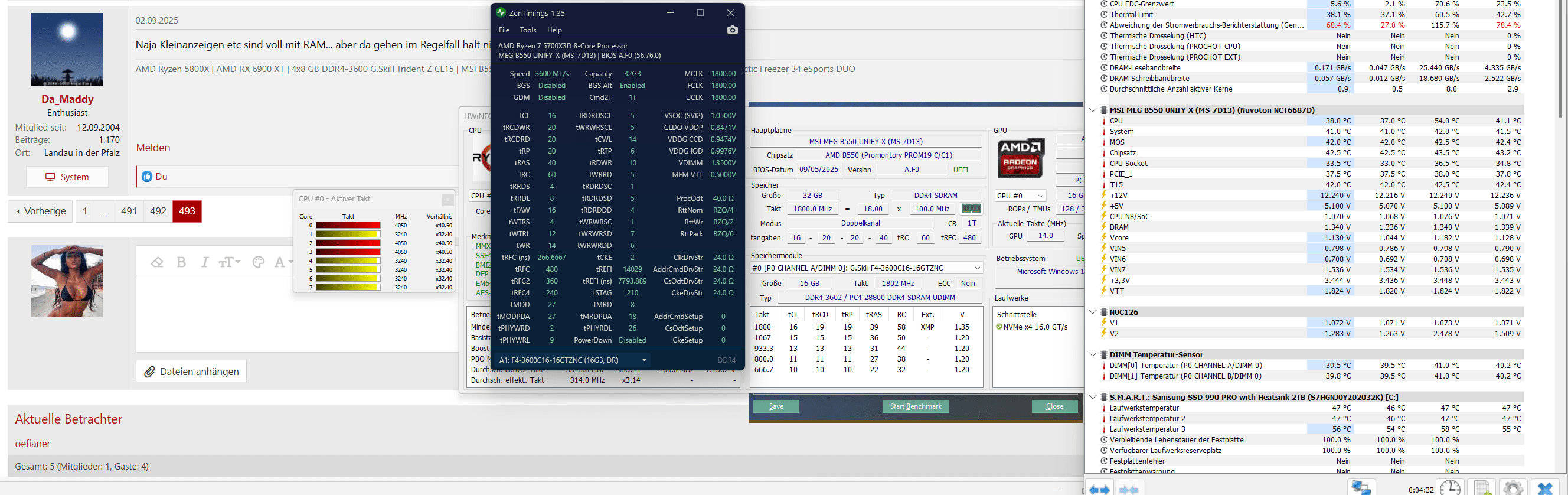Click the +12V voltage lightning icon
Image resolution: width=1568 pixels, height=495 pixels.
[1103, 196]
